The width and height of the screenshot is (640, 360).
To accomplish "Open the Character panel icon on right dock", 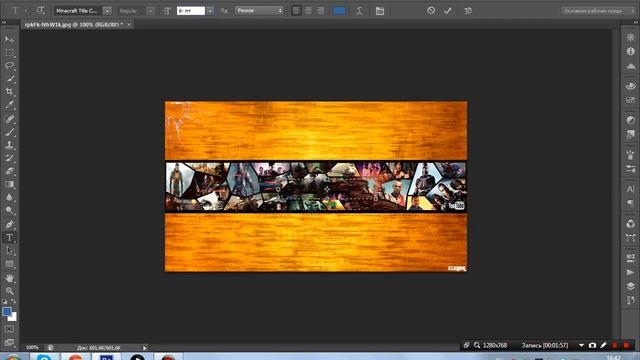I will 631,189.
